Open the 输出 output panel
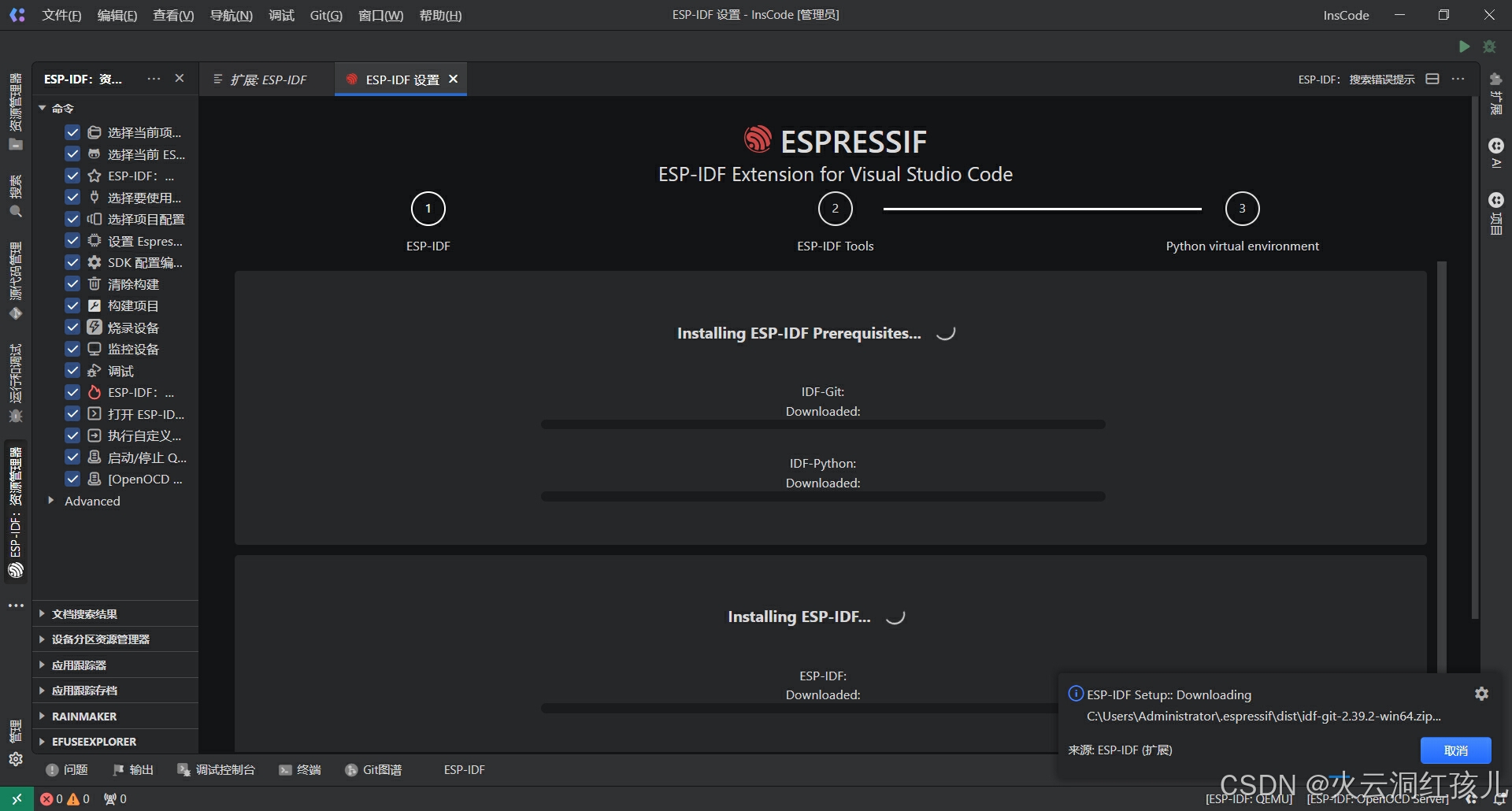The image size is (1512, 811). [x=133, y=769]
